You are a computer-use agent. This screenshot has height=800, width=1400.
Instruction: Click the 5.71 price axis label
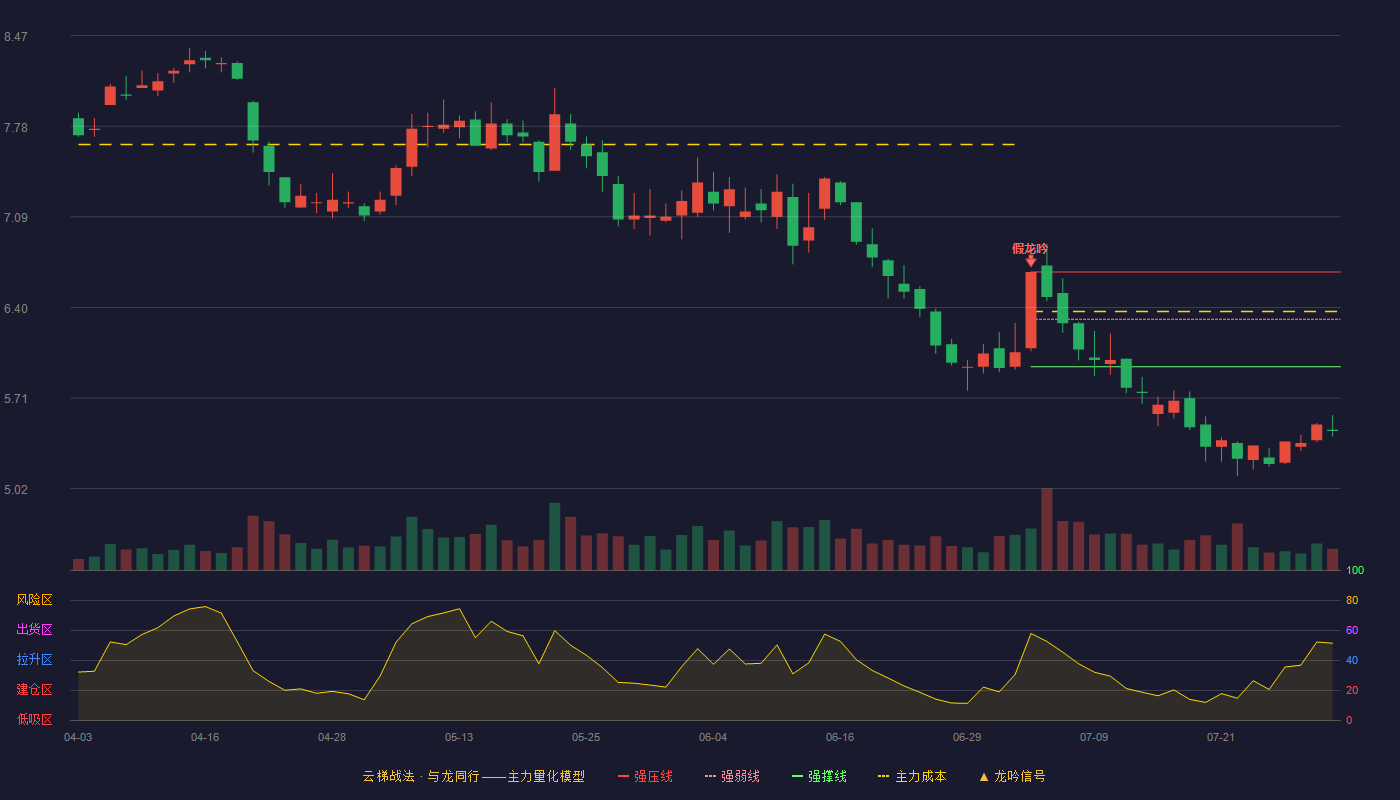[16, 399]
